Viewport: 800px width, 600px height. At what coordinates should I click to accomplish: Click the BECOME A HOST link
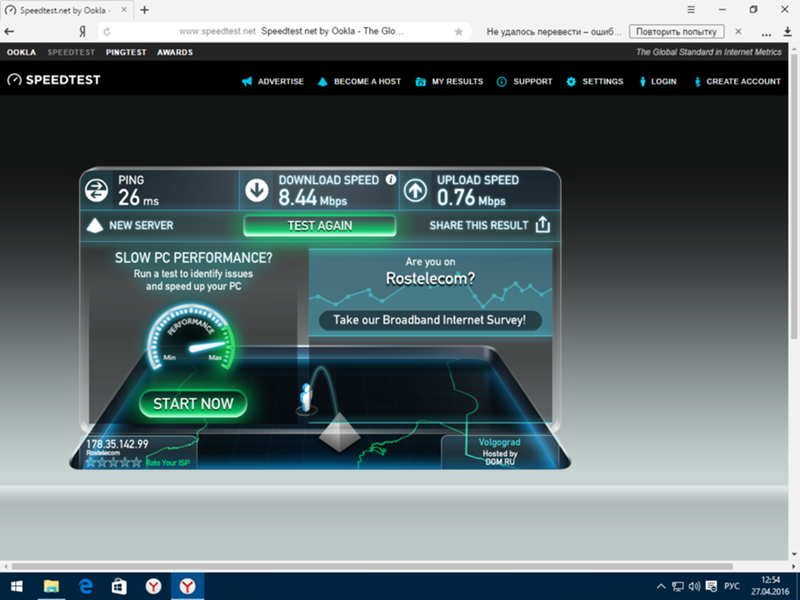(x=367, y=82)
